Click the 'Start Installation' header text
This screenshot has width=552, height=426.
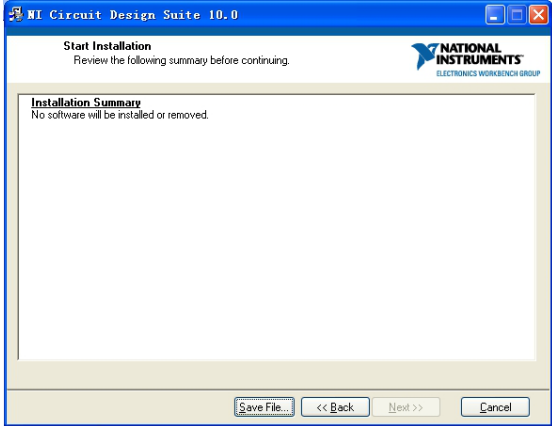tap(107, 46)
